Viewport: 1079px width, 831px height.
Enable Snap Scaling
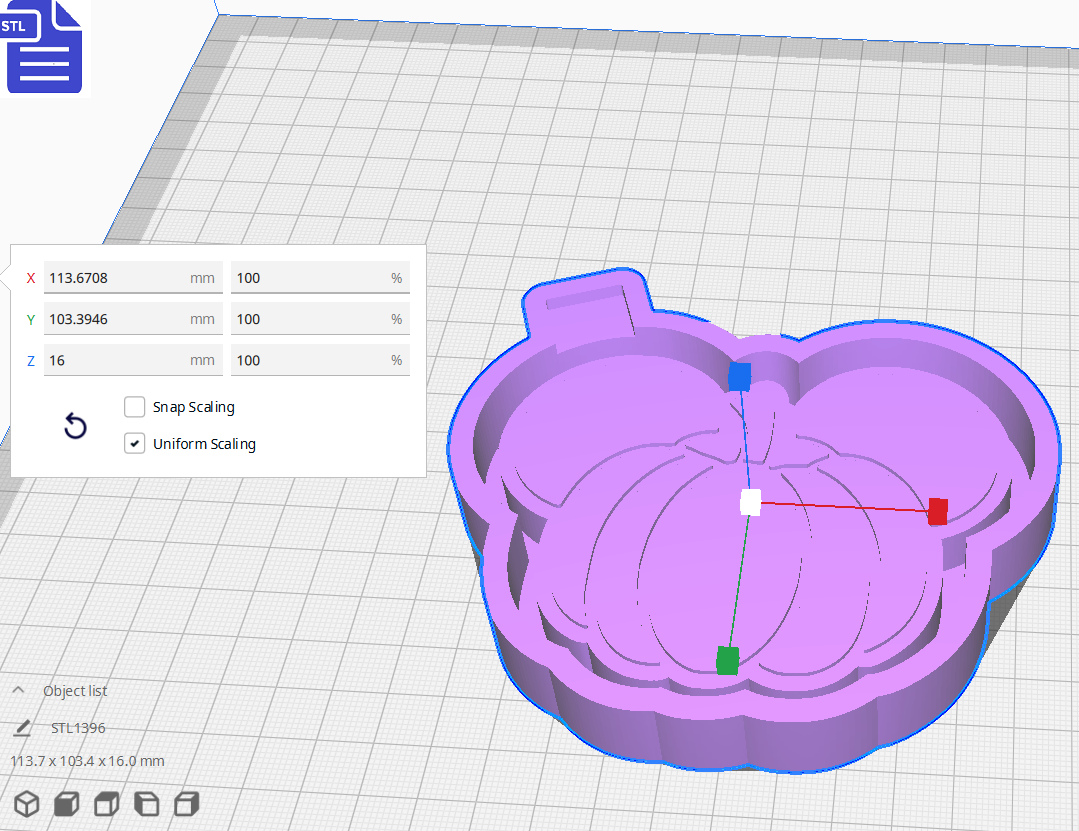click(x=134, y=406)
